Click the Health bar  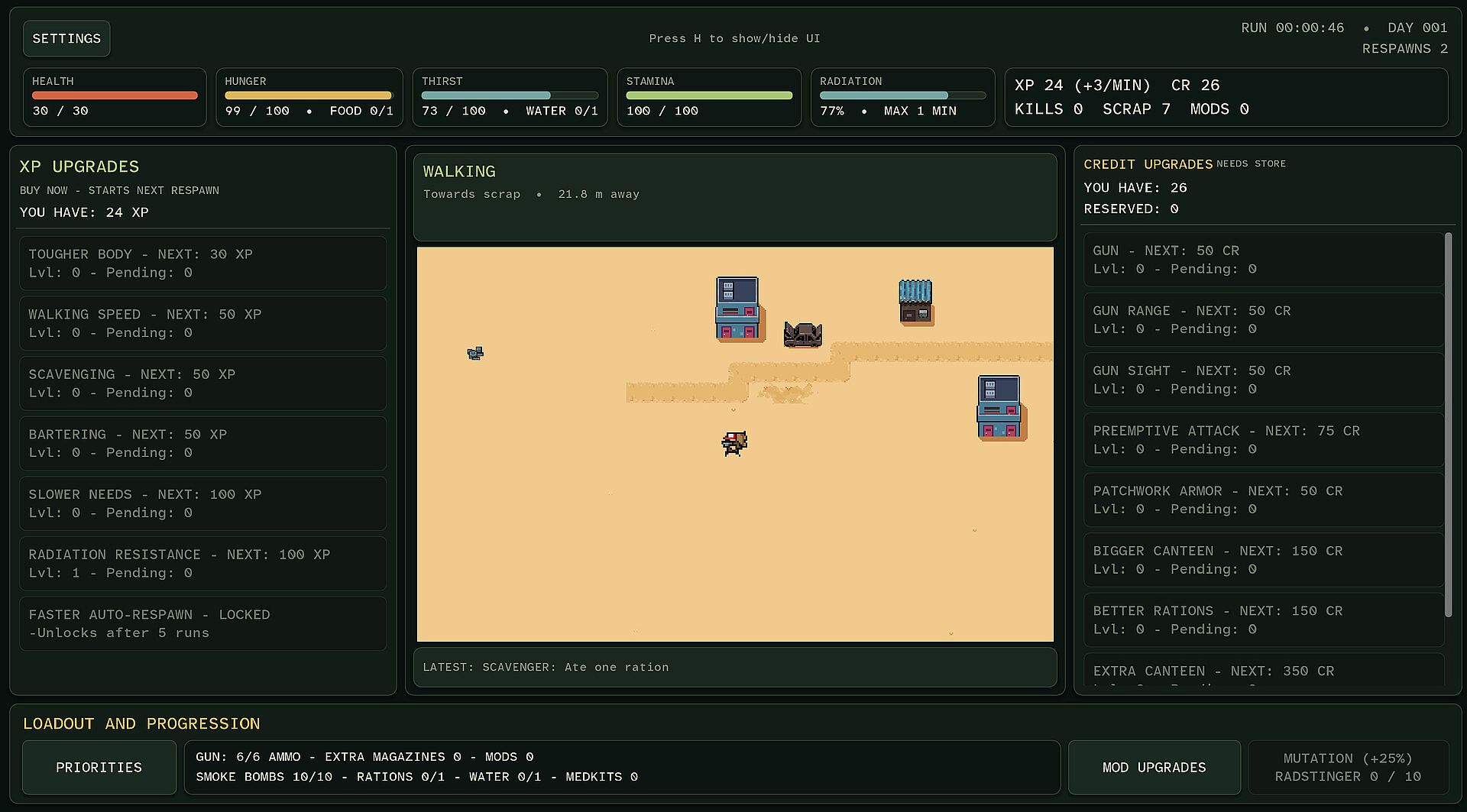click(115, 95)
